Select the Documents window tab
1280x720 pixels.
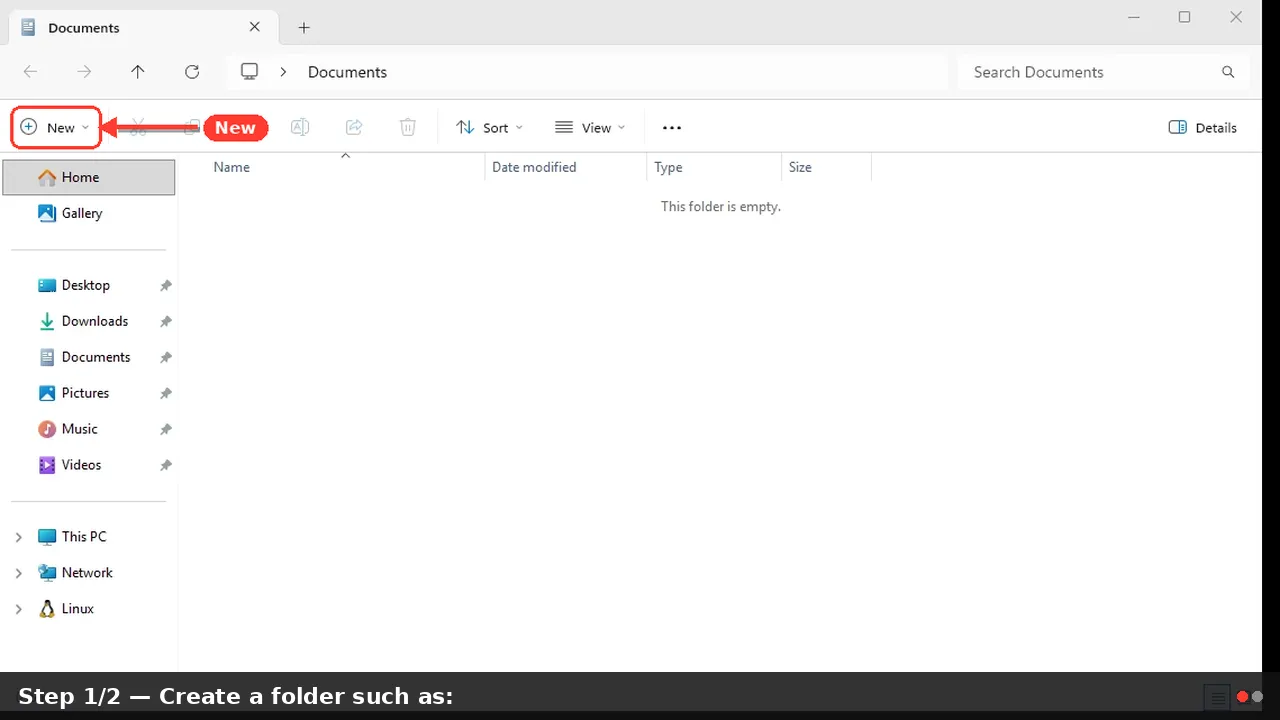(141, 28)
